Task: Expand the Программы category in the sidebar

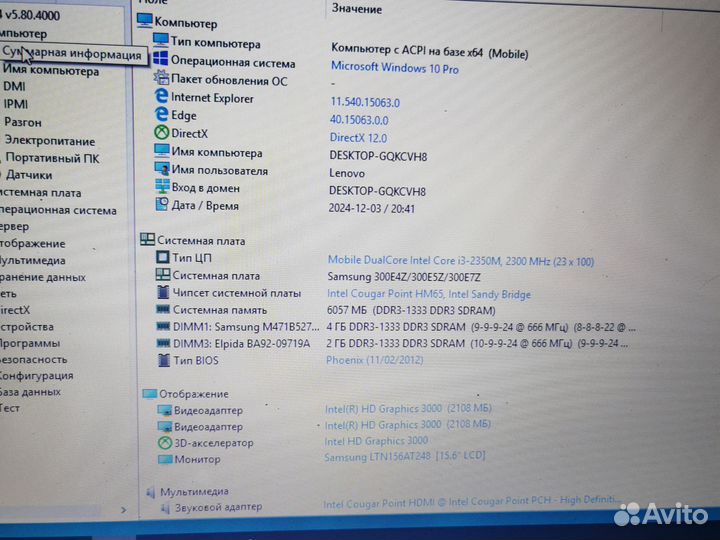Action: coord(30,343)
